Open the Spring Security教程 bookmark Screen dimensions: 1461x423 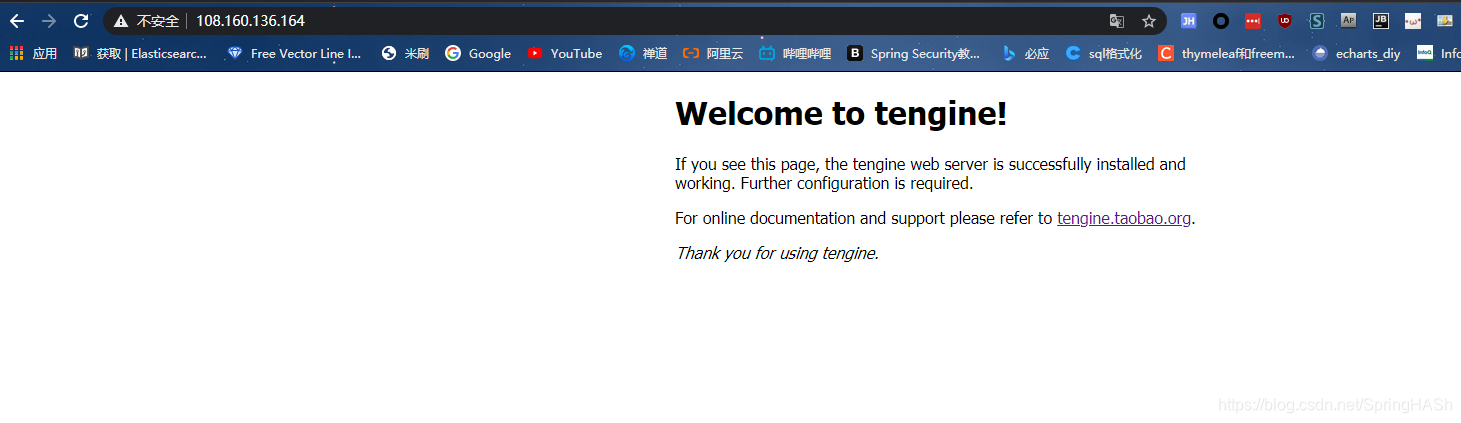pyautogui.click(x=914, y=54)
